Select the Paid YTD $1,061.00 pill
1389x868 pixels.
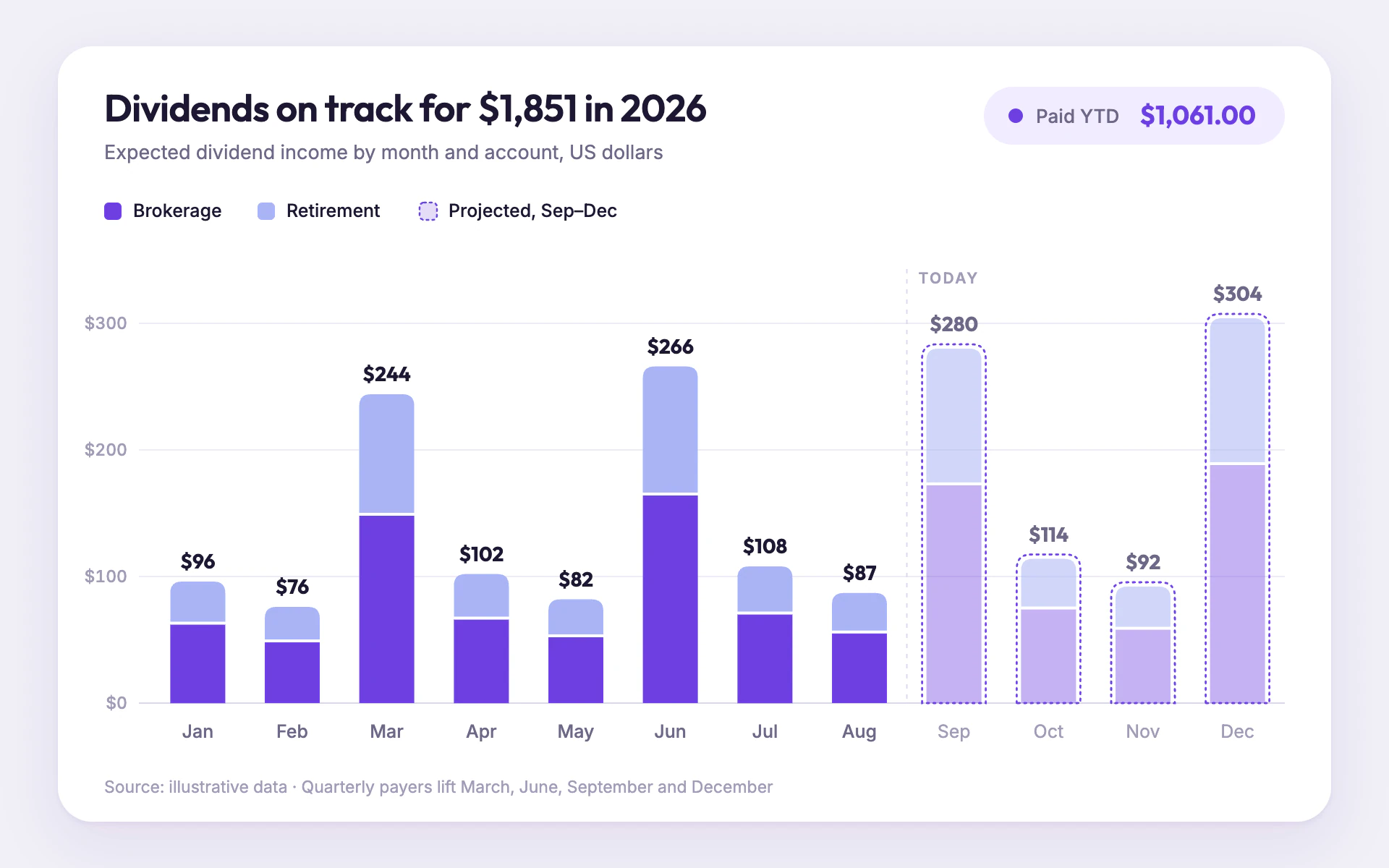pos(1134,116)
